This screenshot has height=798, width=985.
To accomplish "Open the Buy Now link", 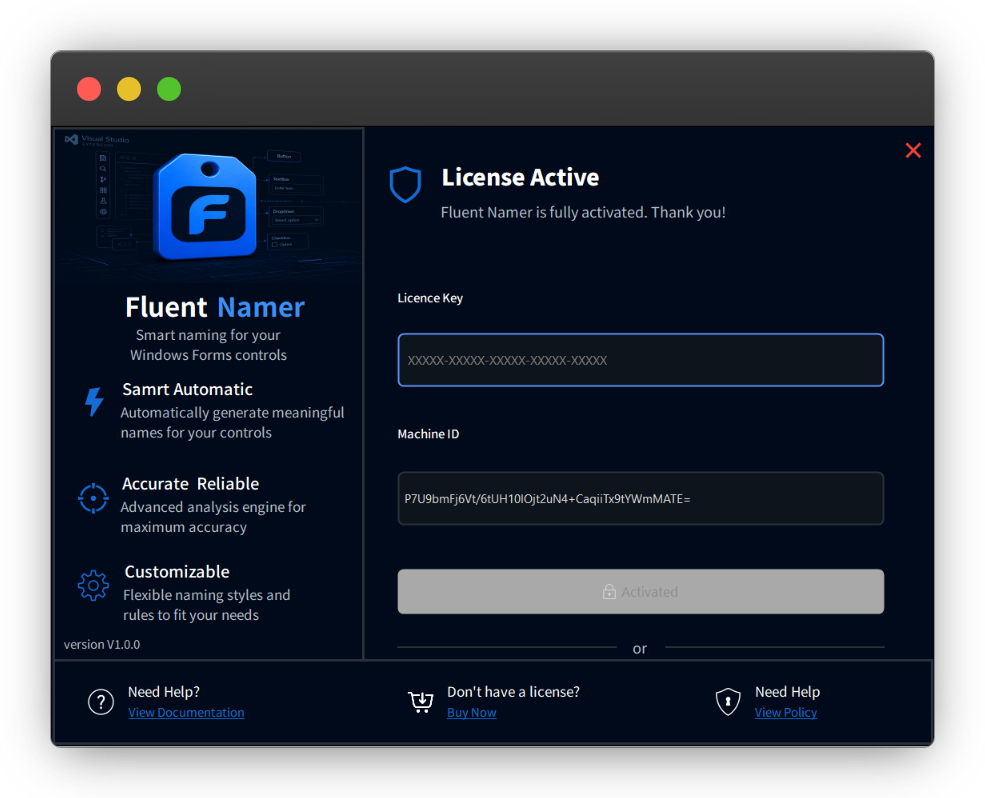I will pyautogui.click(x=471, y=713).
